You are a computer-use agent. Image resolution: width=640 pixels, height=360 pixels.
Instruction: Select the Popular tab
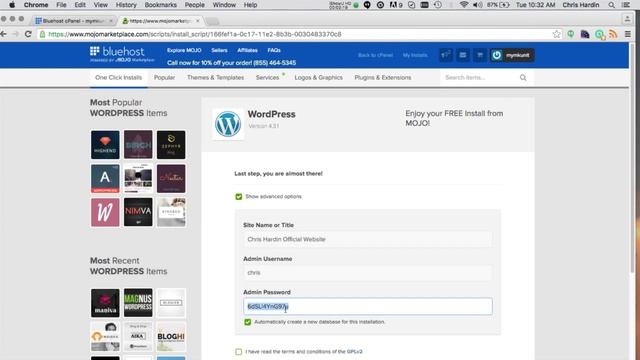[x=164, y=78]
